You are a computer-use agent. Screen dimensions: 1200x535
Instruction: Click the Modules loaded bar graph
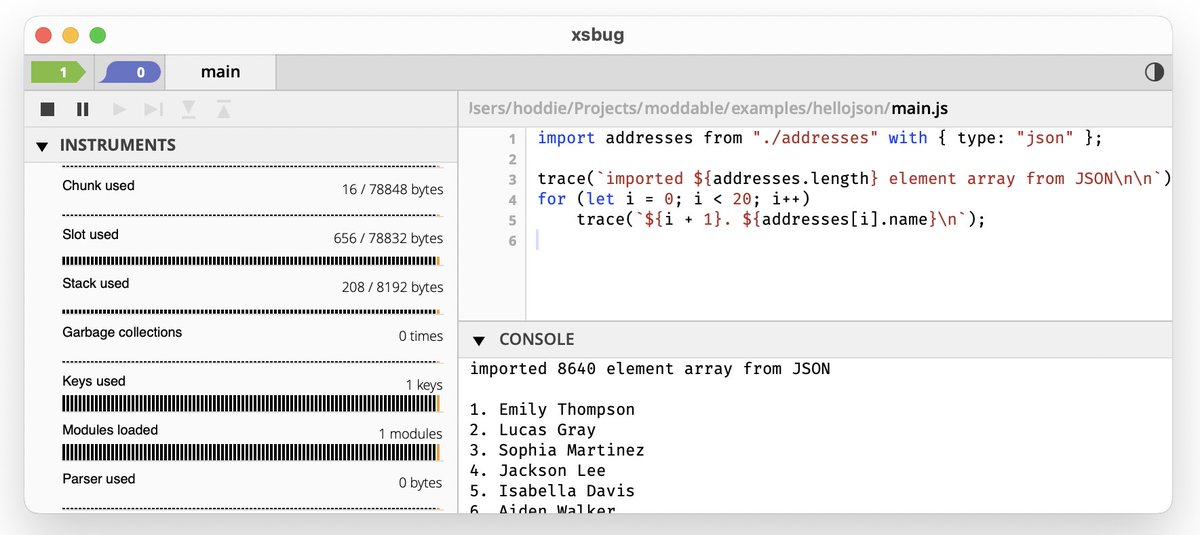[252, 452]
